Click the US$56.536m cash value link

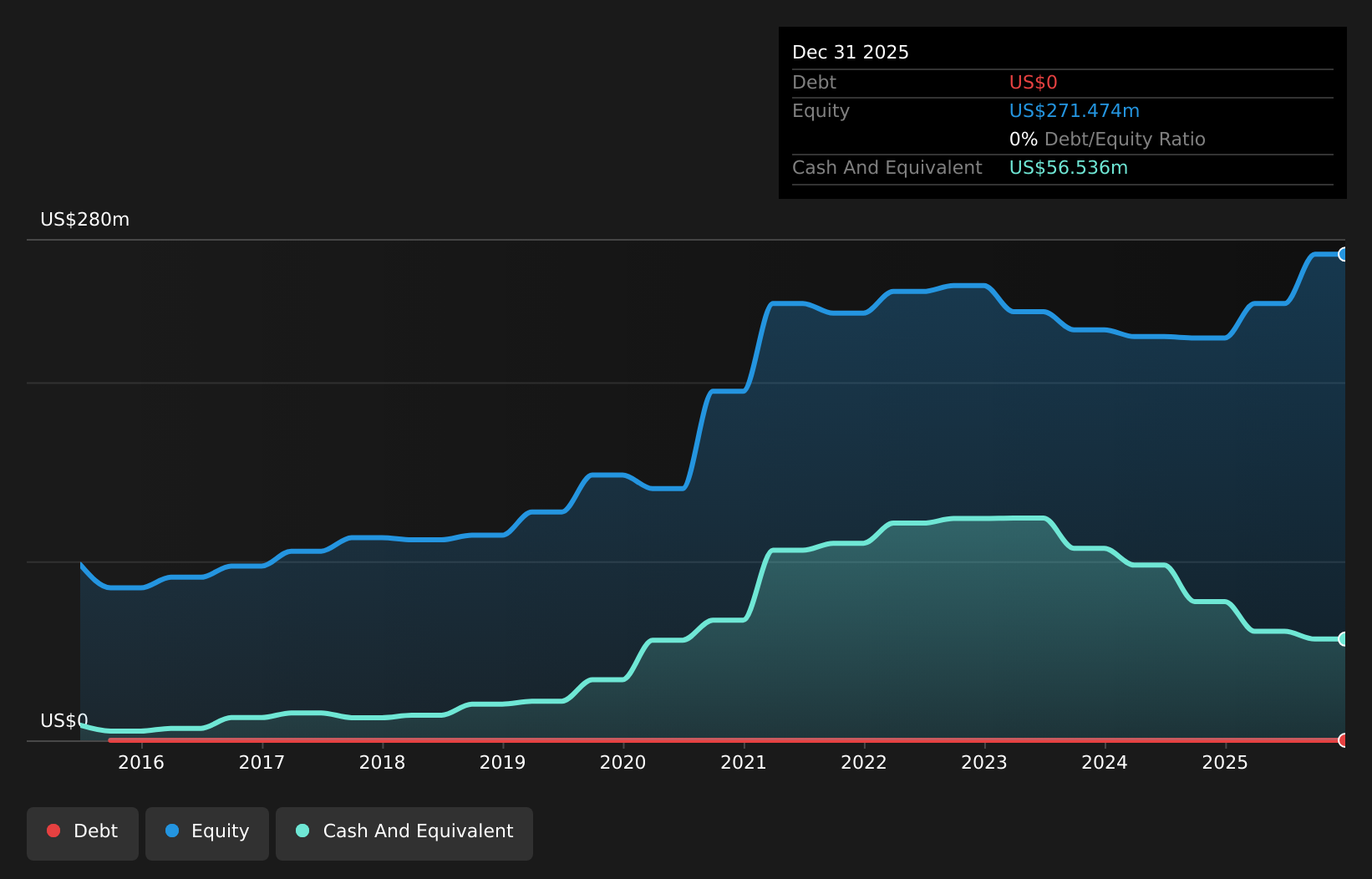click(1068, 167)
